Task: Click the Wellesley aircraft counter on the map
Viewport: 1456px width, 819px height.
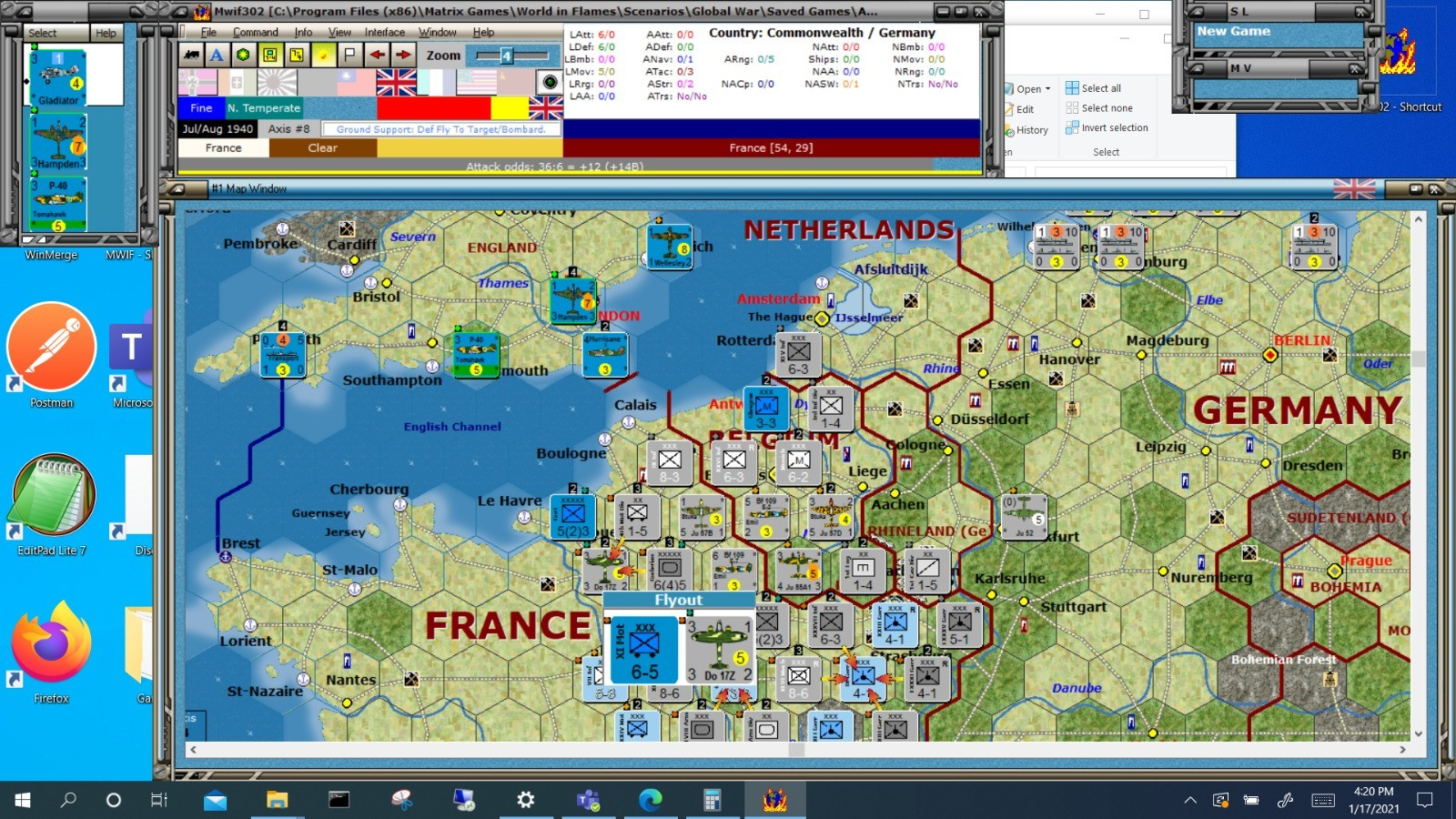Action: click(x=670, y=247)
